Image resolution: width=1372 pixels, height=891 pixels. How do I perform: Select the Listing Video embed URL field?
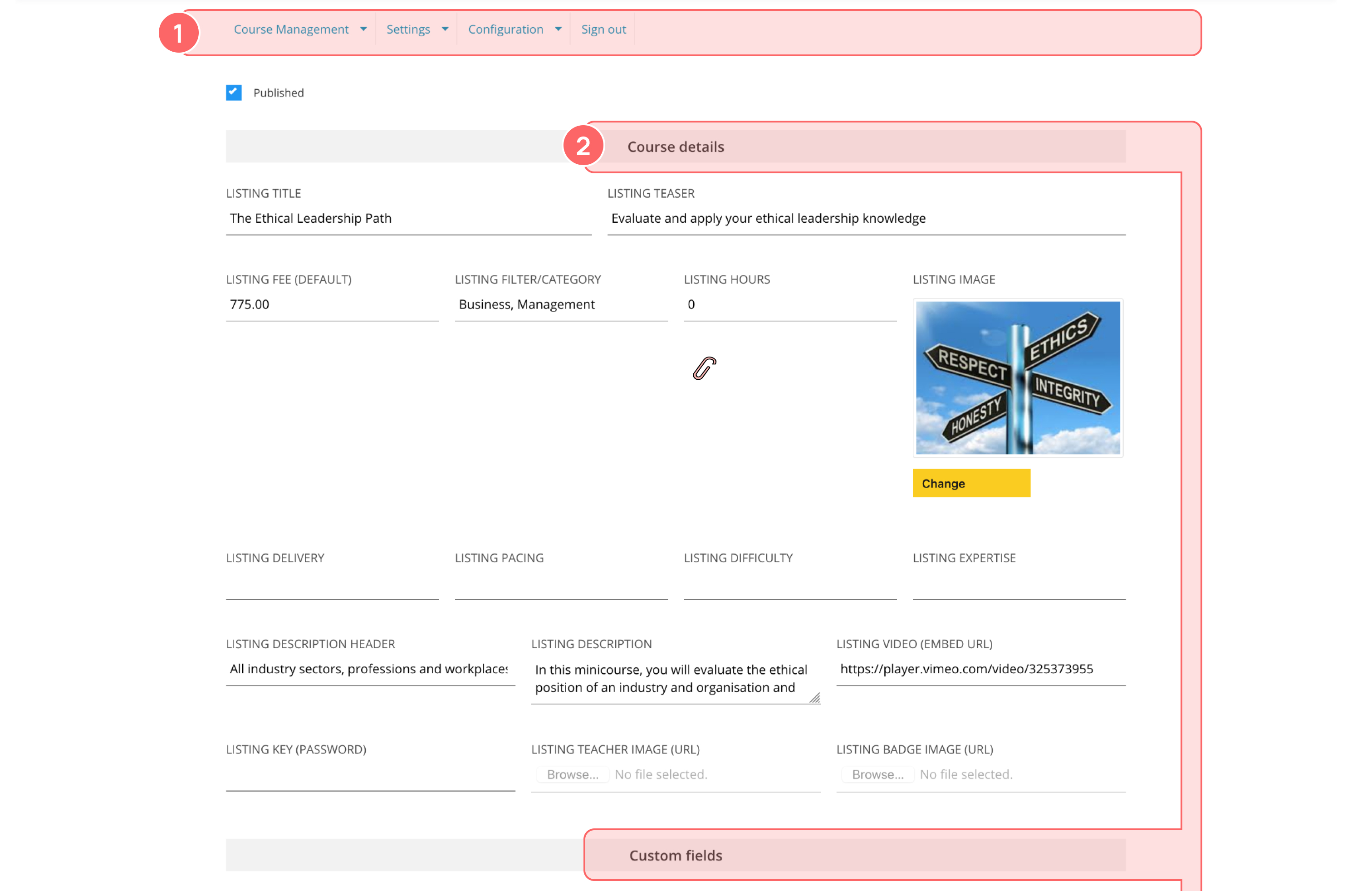coord(980,669)
